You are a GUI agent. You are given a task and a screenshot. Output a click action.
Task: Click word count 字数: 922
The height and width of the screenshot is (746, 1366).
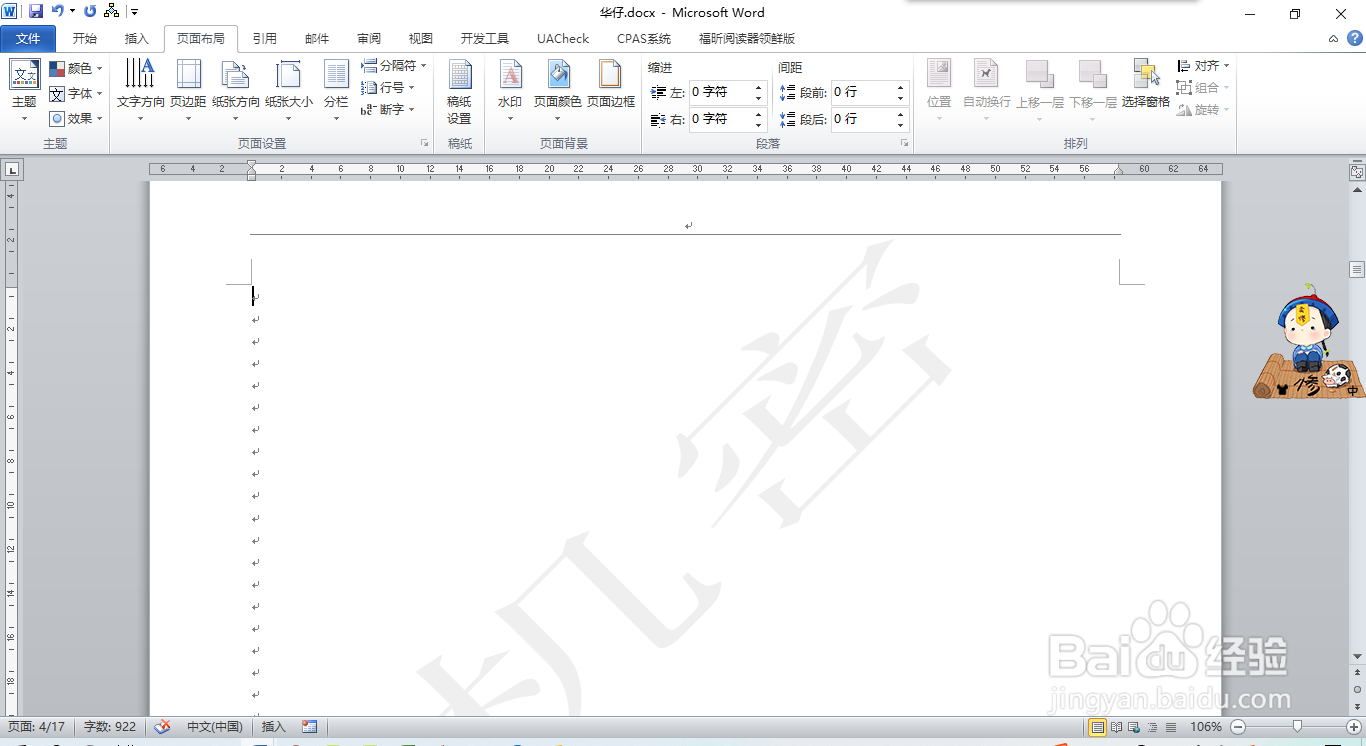tap(110, 727)
